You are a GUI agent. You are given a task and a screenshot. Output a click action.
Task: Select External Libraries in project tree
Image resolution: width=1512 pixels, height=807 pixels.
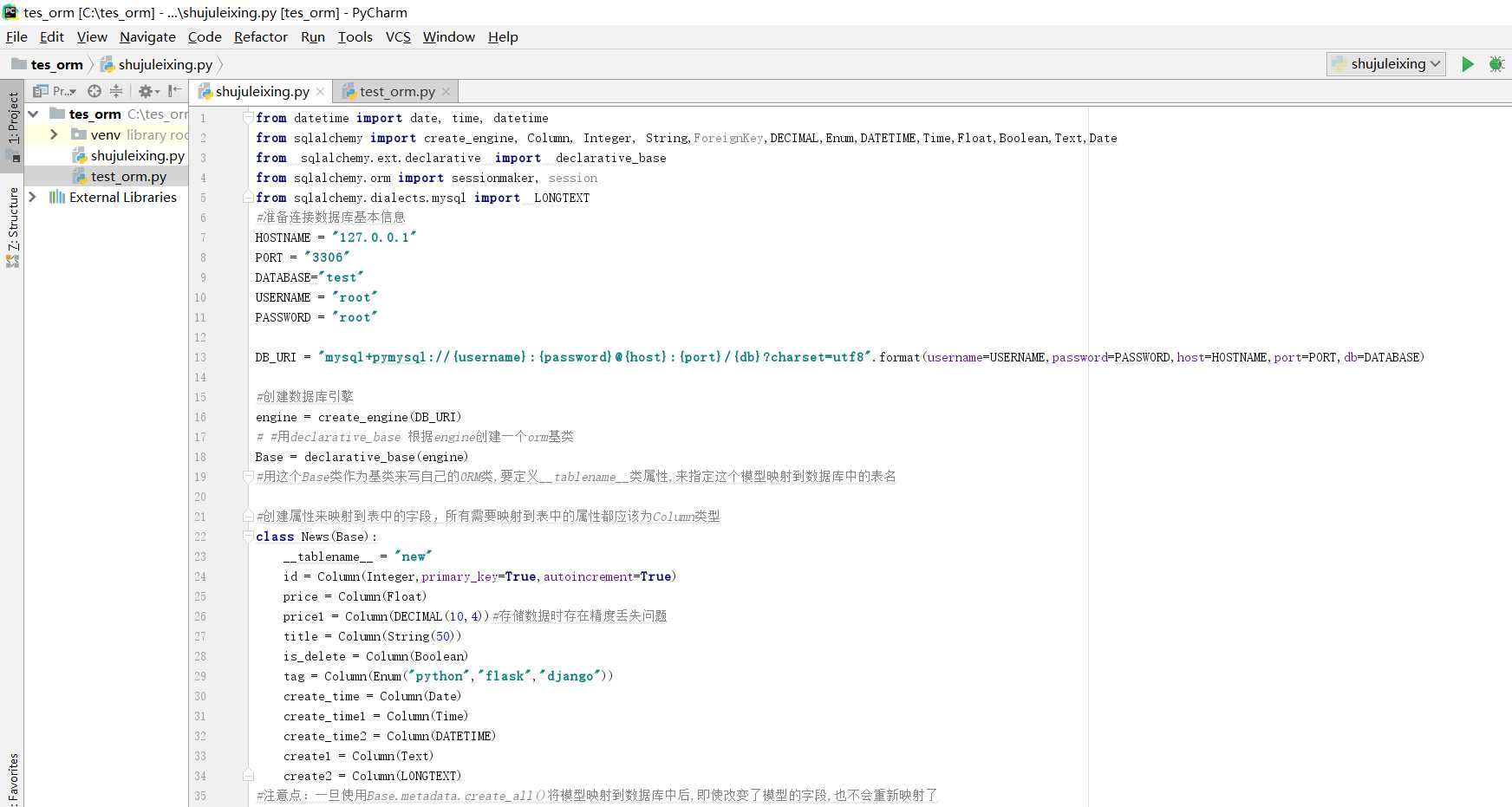(122, 198)
